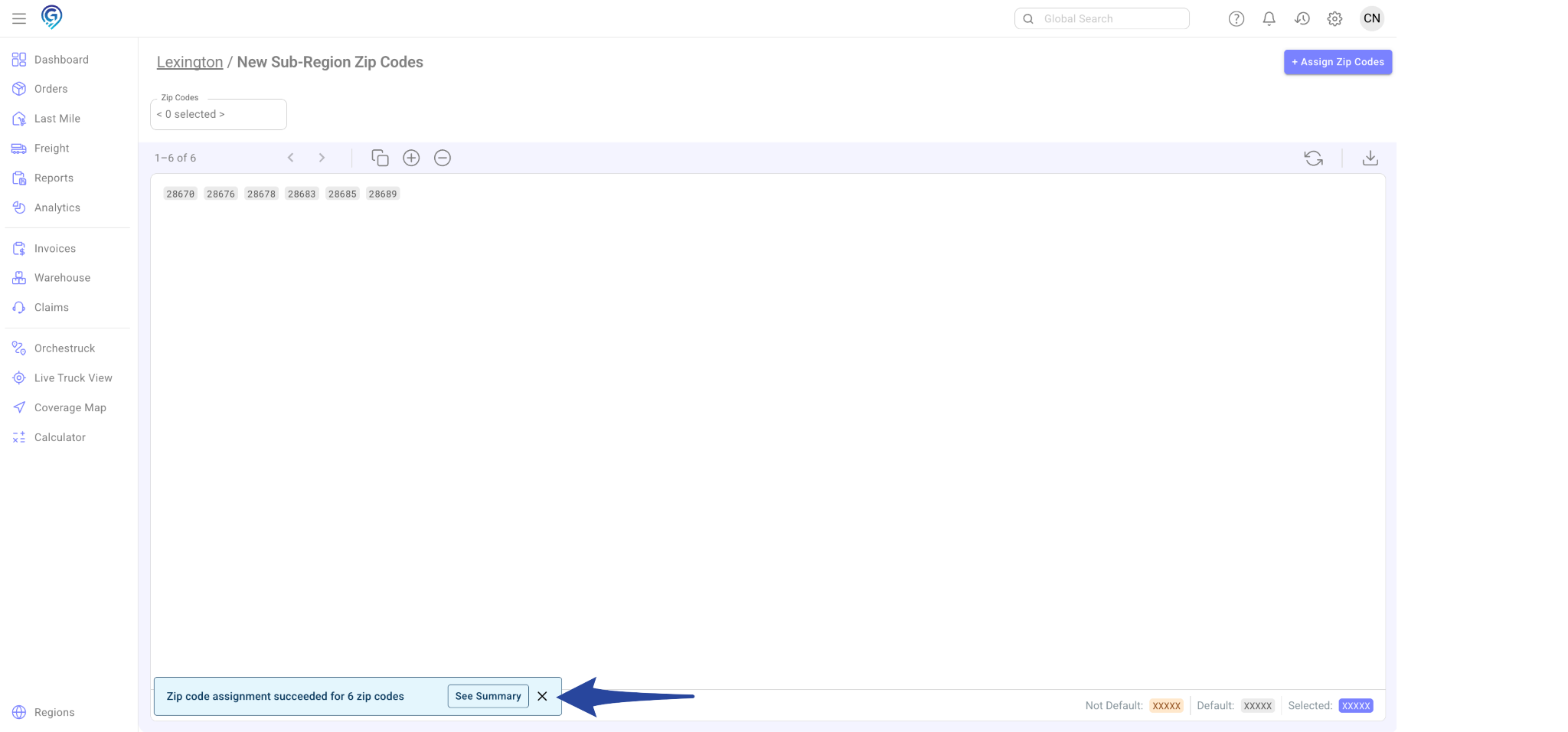Click the plus circle select-all icon
The height and width of the screenshot is (732, 1568).
tap(411, 158)
